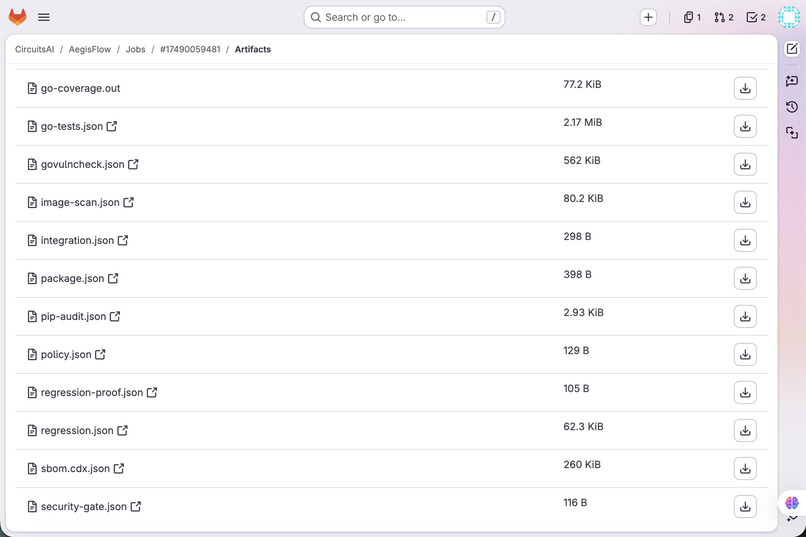Screen dimensions: 806x537
Task: Click the sessions flow icon in right rail
Action: point(792,133)
